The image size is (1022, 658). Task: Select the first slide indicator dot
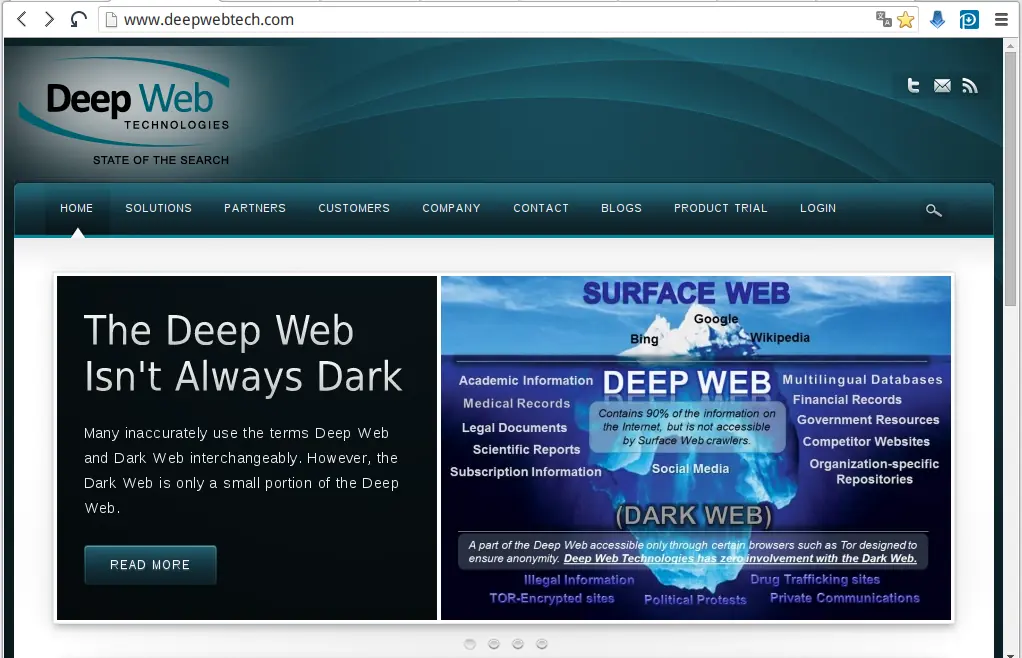point(470,644)
